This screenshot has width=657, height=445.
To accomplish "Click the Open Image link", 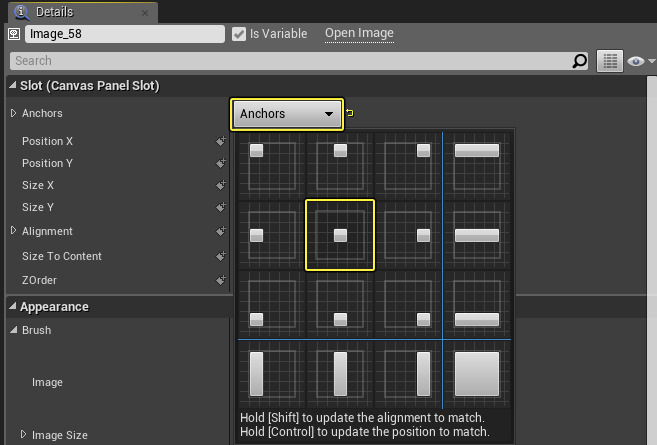I will [x=359, y=33].
